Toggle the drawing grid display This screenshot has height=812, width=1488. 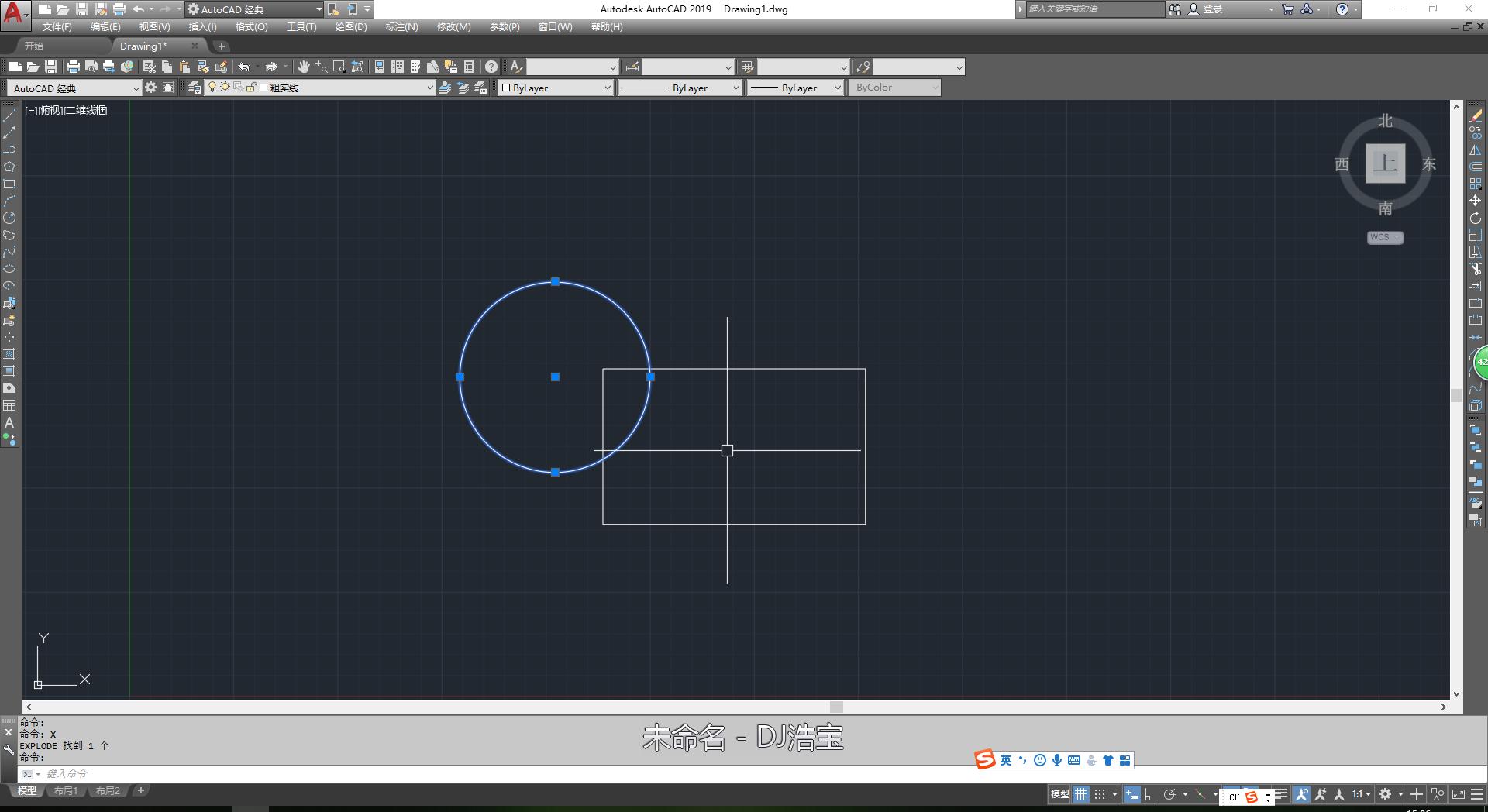pyautogui.click(x=1080, y=794)
